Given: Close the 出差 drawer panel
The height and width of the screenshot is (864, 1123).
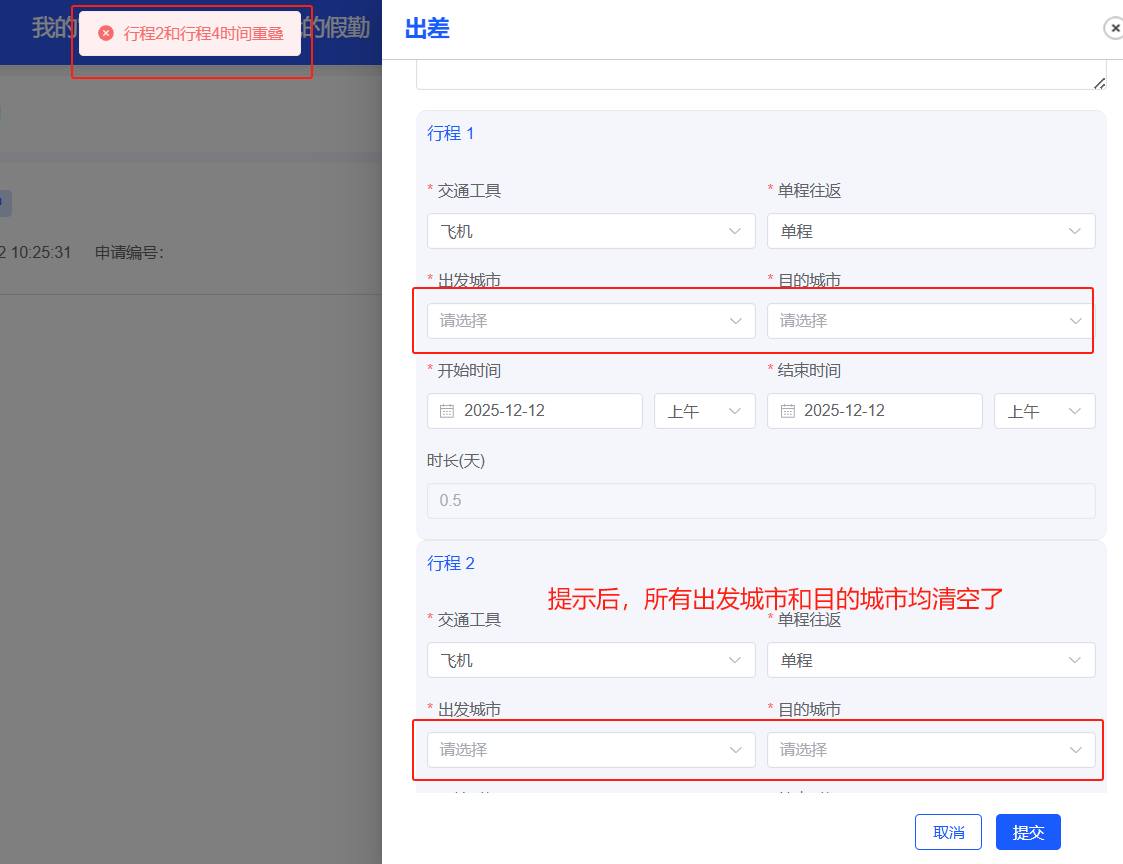Looking at the screenshot, I should pyautogui.click(x=1113, y=29).
